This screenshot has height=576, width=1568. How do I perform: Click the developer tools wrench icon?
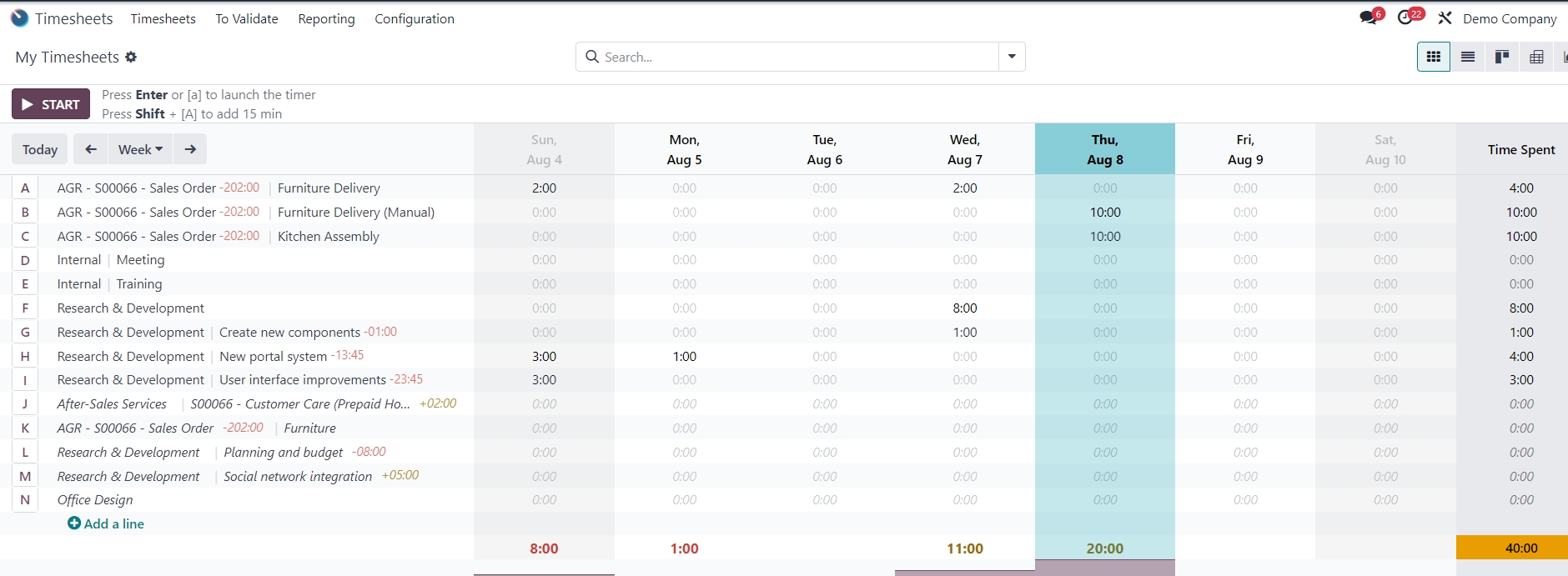point(1445,18)
